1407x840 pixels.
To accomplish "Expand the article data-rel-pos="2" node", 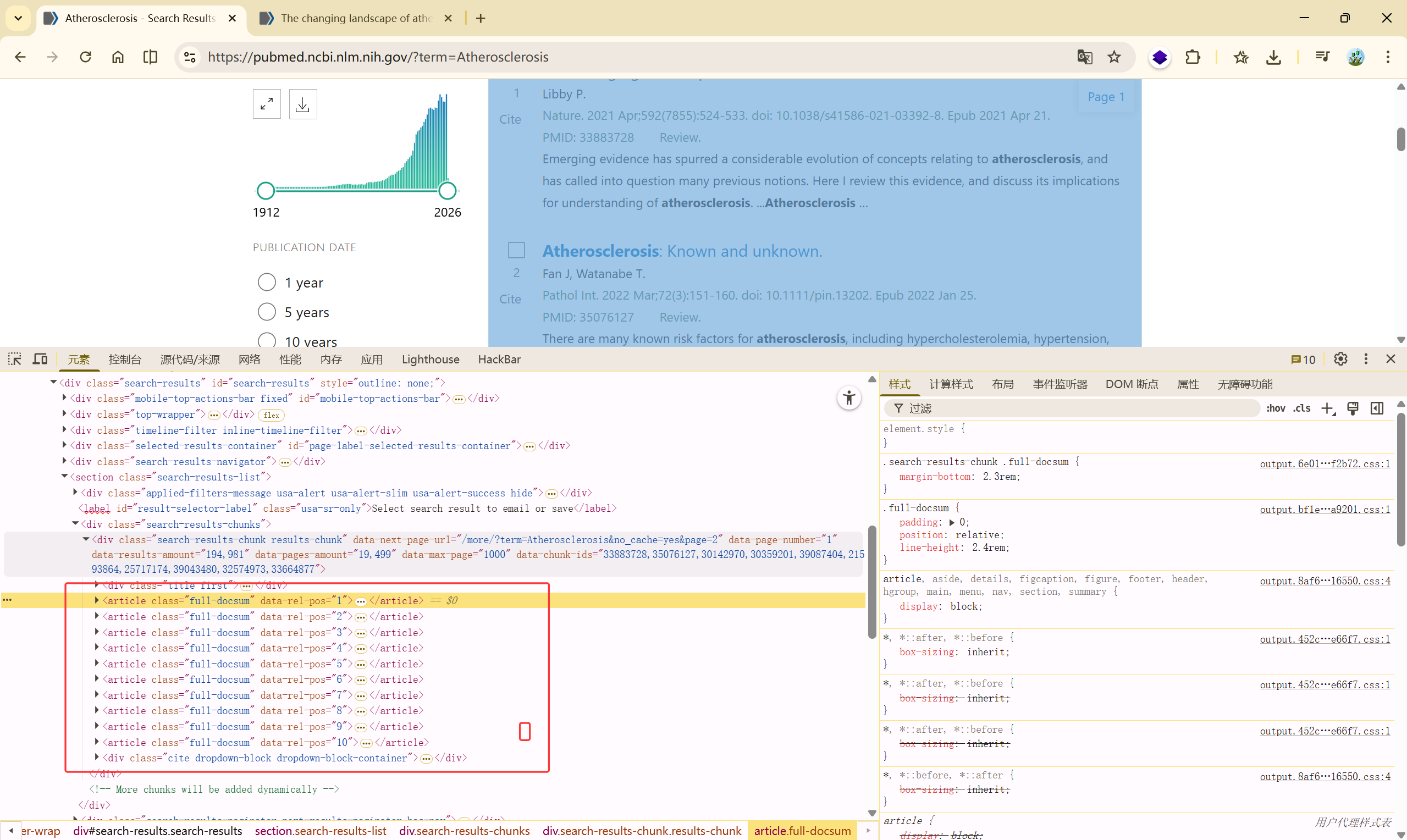I will click(97, 616).
